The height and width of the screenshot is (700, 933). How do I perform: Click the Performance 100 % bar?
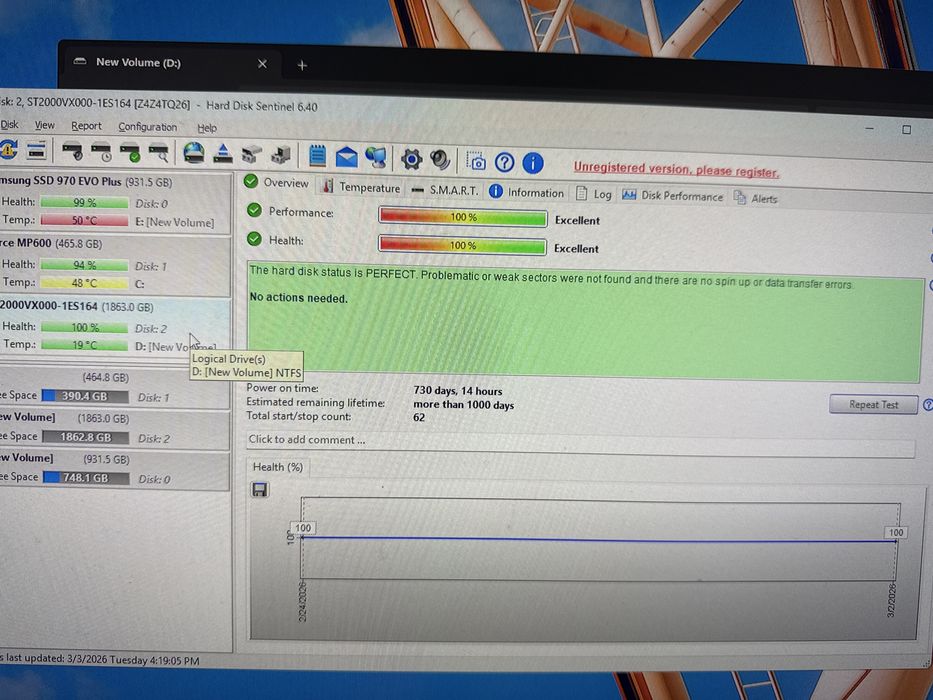(x=463, y=217)
